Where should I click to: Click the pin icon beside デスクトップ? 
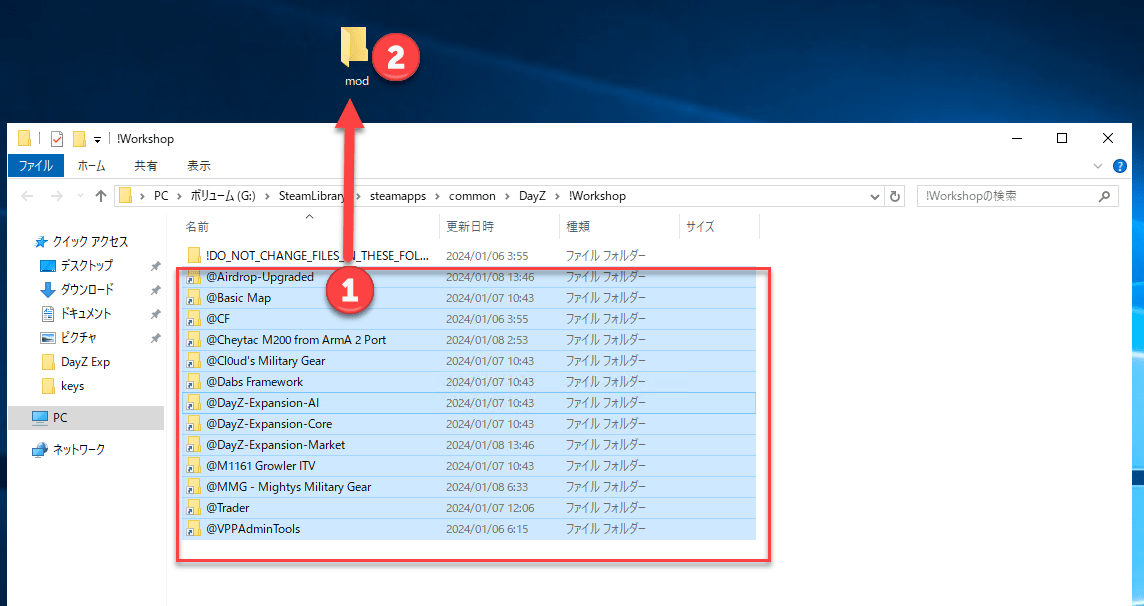tap(155, 266)
